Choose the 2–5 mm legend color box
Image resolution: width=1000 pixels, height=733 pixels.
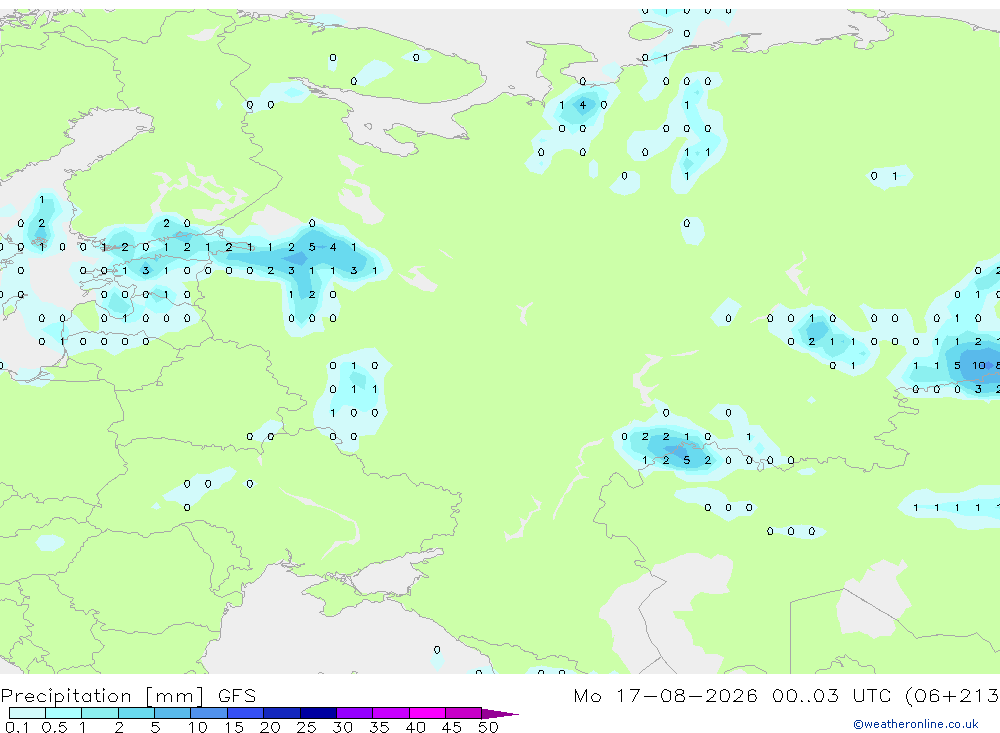click(x=136, y=713)
